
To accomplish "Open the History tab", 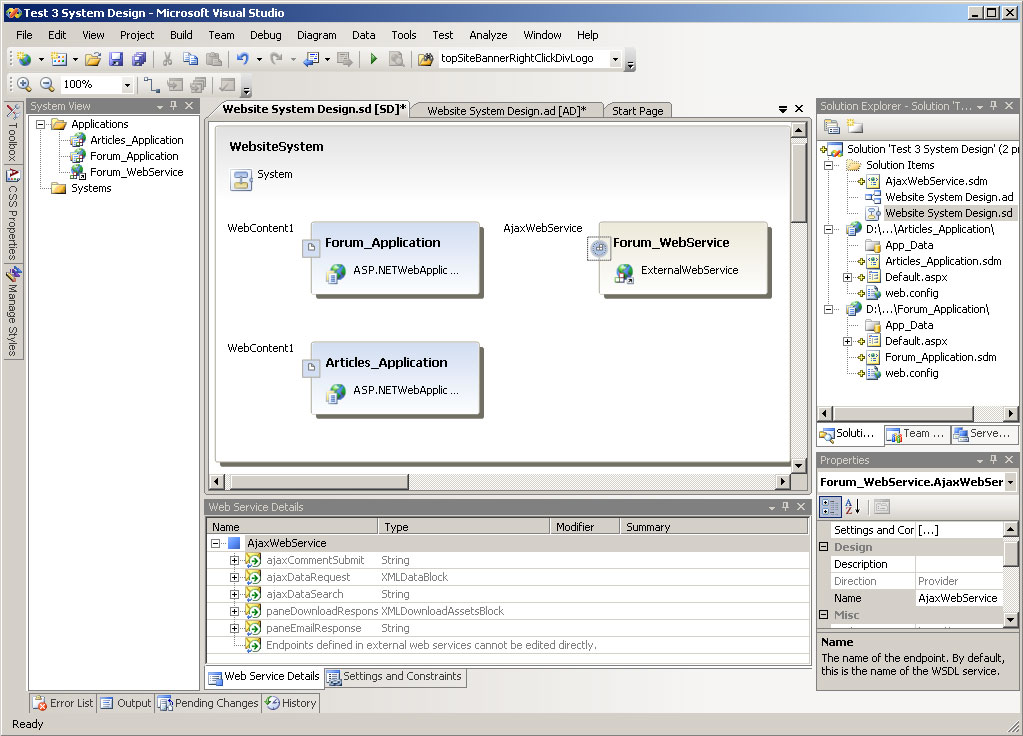I will [291, 703].
